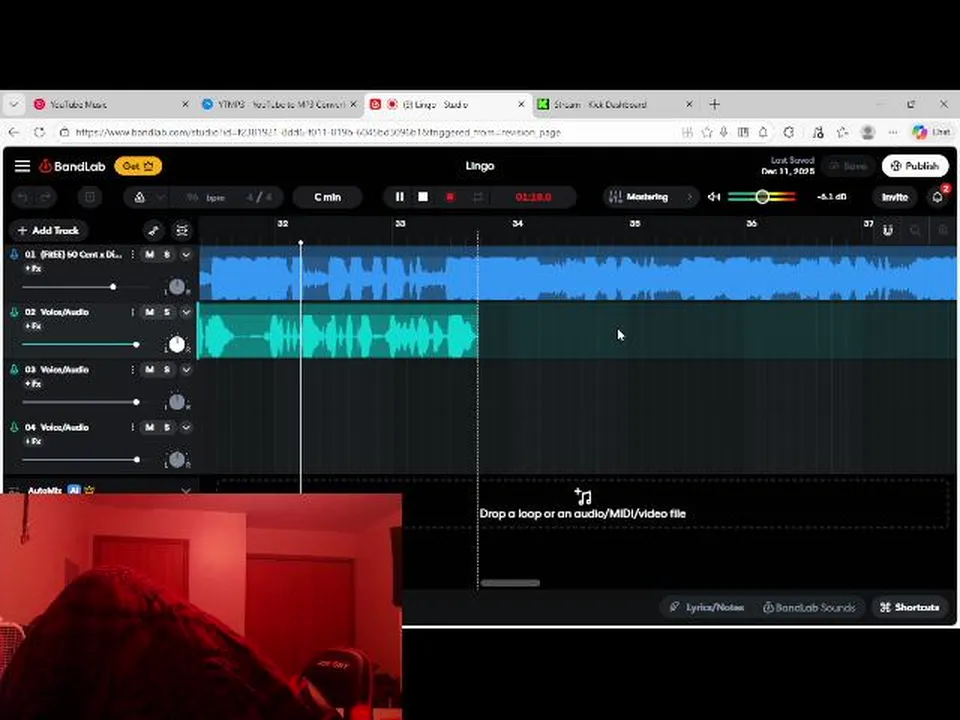
Task: Click track 01 volume slider handle
Action: pos(113,287)
